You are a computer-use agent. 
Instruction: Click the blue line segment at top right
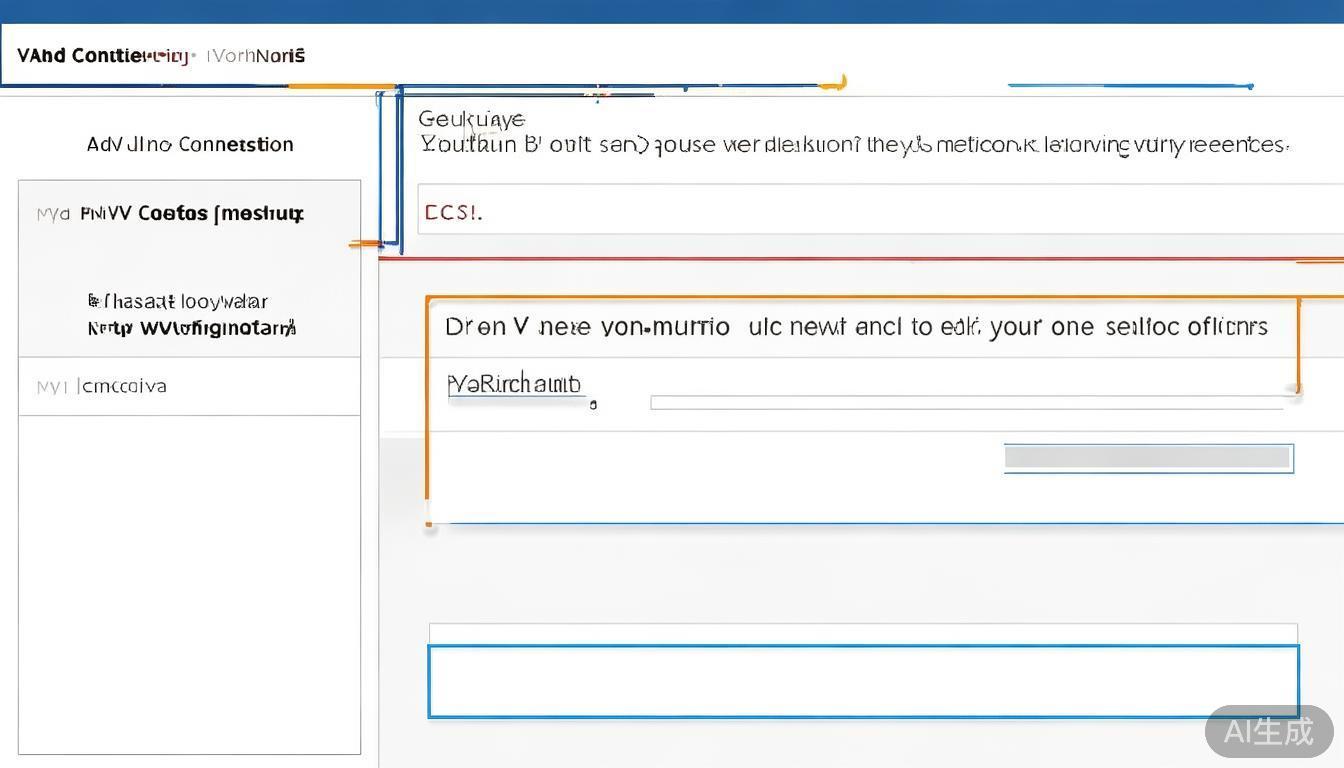(x=1130, y=86)
